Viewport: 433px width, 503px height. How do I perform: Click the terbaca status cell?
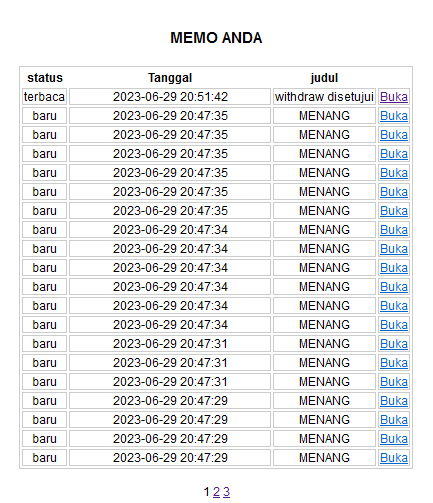coord(44,97)
